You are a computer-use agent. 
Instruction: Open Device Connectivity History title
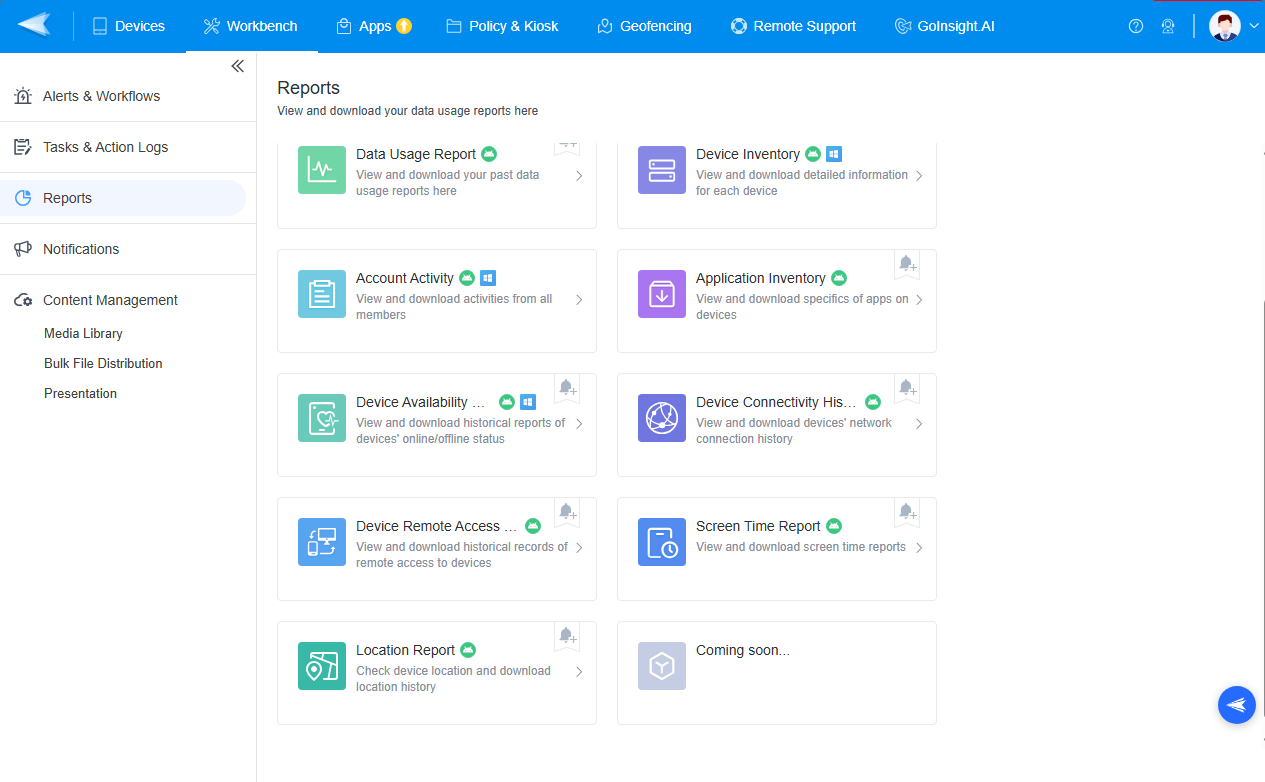[x=776, y=402]
